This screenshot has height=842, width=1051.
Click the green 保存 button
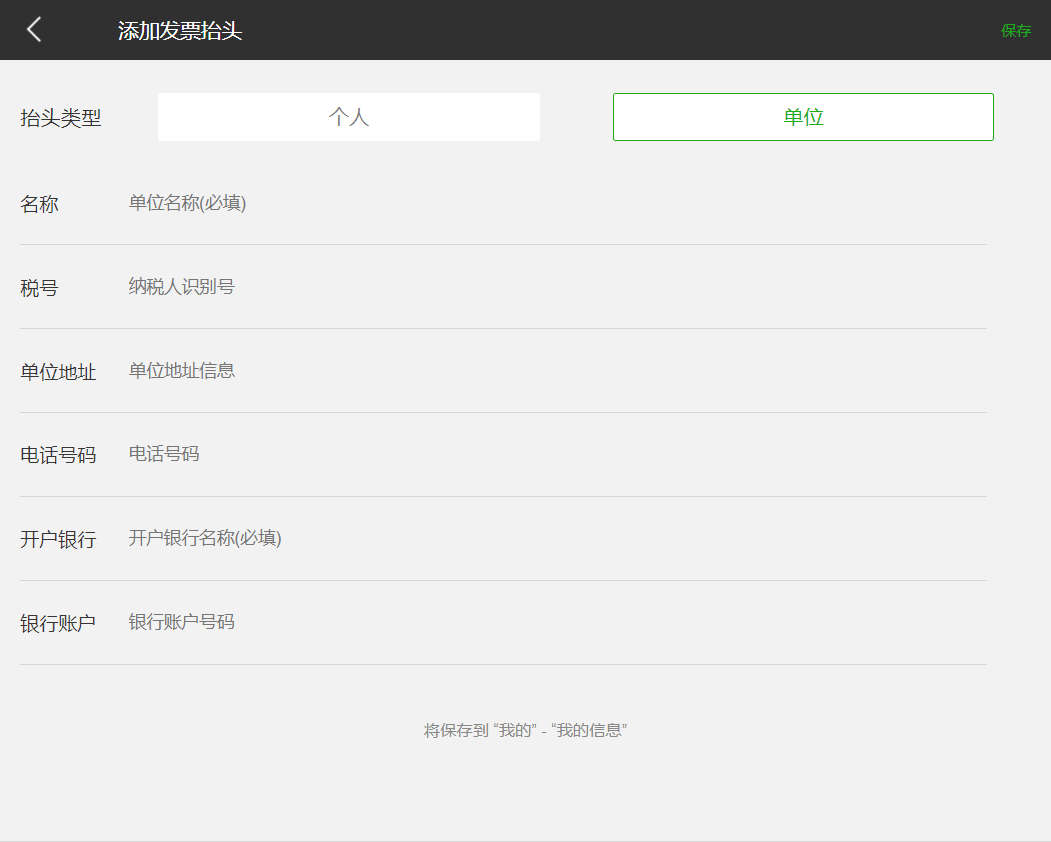tap(1015, 31)
